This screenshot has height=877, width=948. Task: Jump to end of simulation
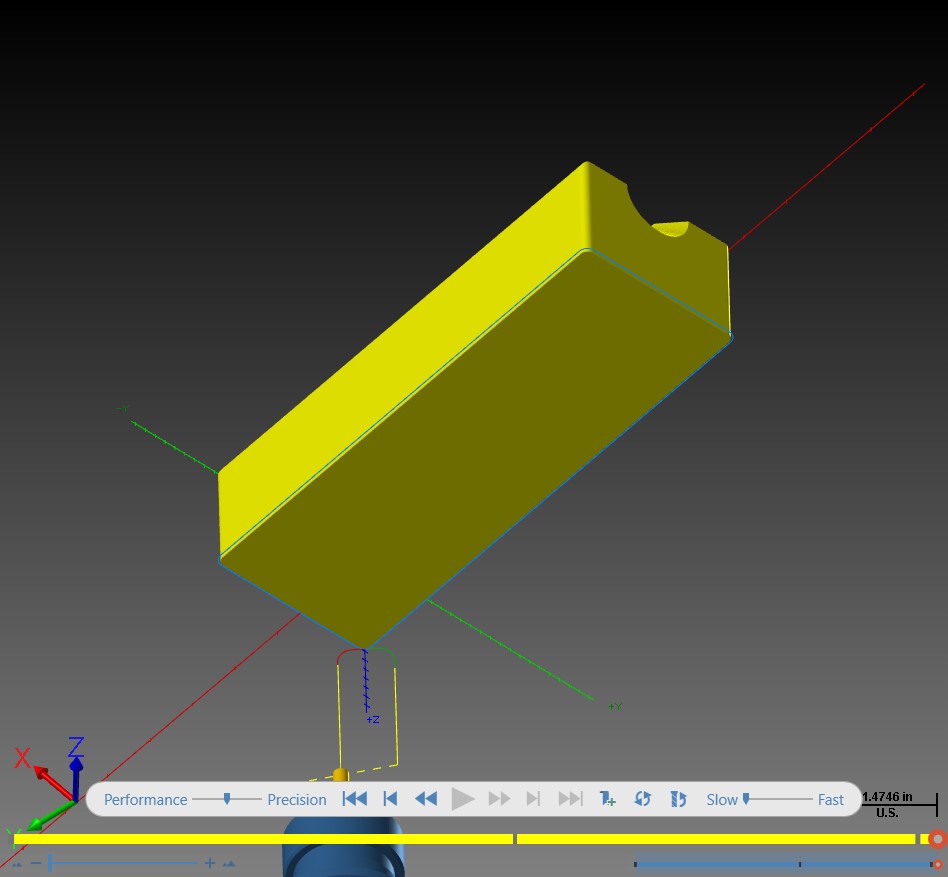570,799
